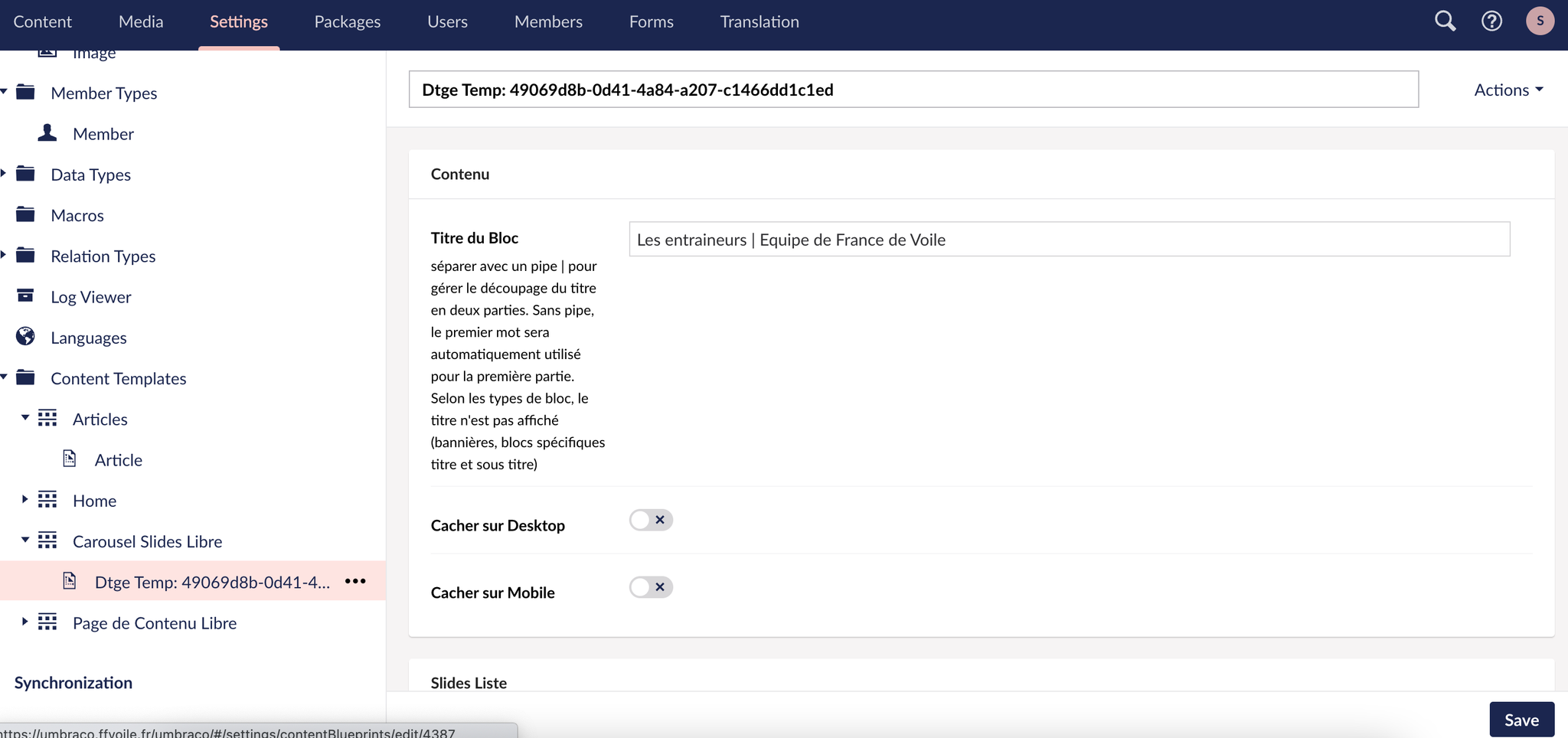The height and width of the screenshot is (738, 1568).
Task: Click the Macros folder icon
Action: 25,214
